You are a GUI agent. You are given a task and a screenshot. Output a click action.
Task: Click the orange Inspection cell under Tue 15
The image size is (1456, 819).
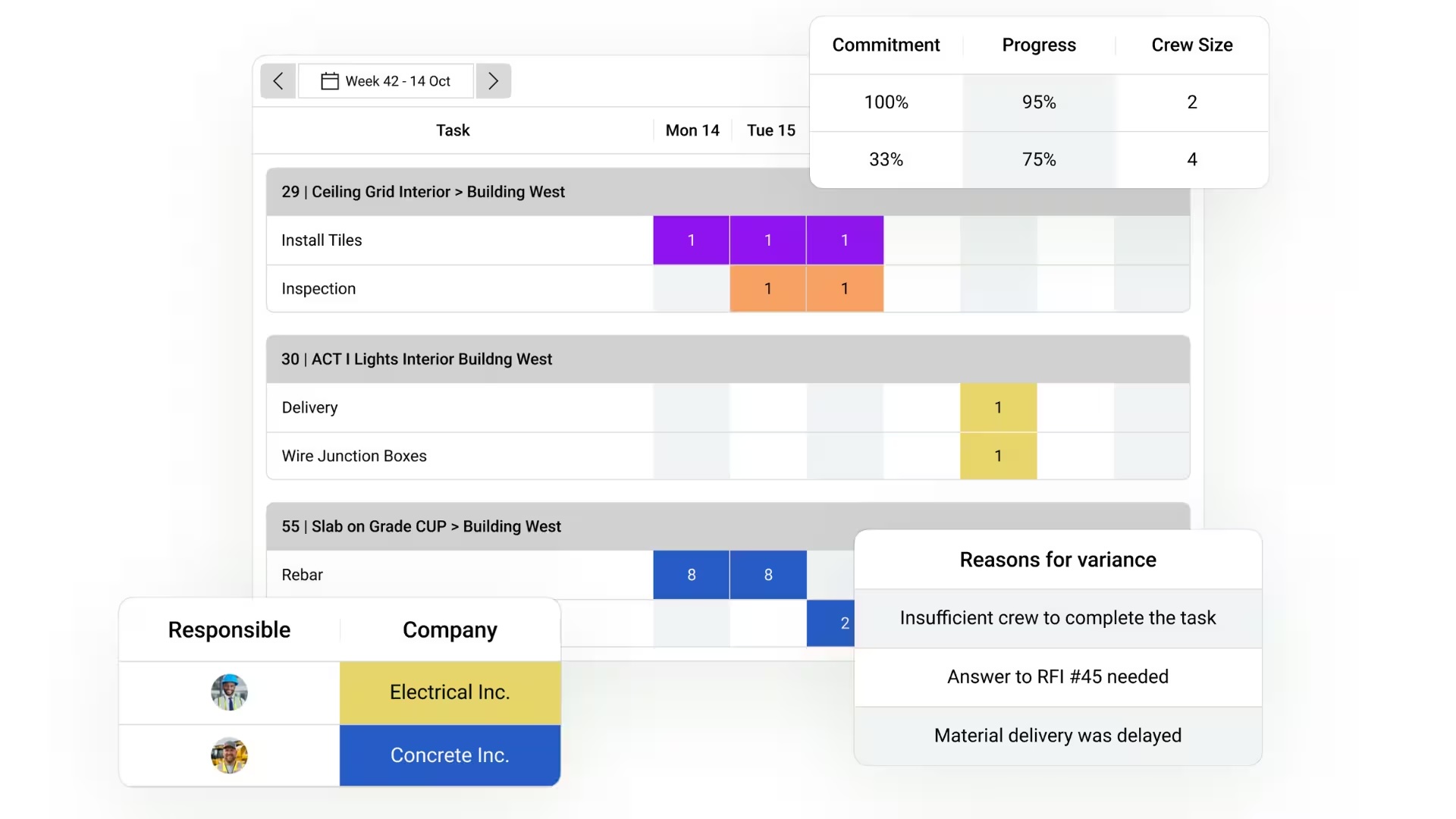pyautogui.click(x=767, y=289)
